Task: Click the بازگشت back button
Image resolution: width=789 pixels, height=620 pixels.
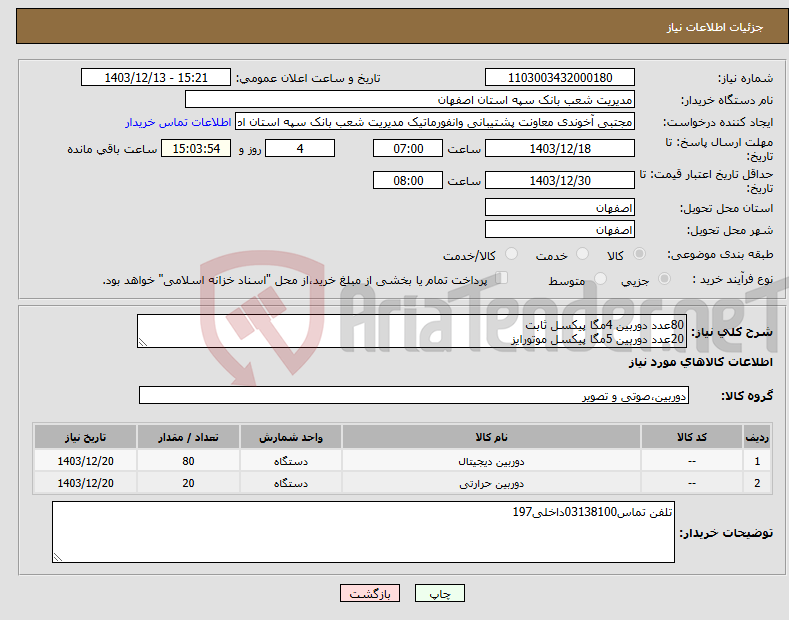Action: coord(370,593)
